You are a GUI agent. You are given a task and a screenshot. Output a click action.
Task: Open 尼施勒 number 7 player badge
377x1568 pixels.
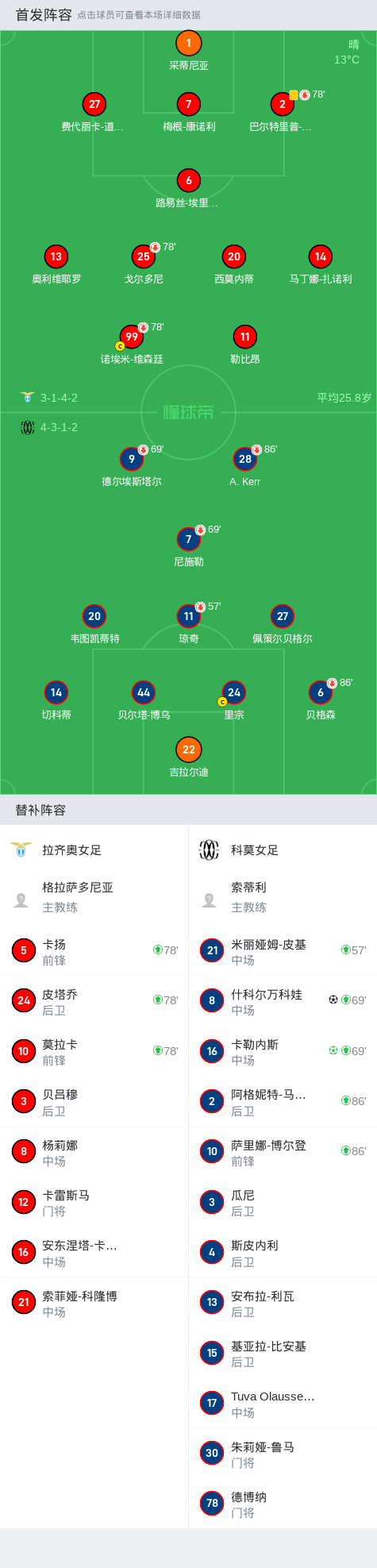point(189,539)
